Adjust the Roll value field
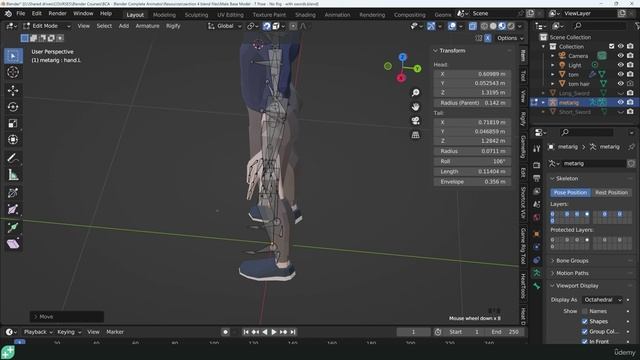Viewport: 640px width, 360px height. [472, 162]
